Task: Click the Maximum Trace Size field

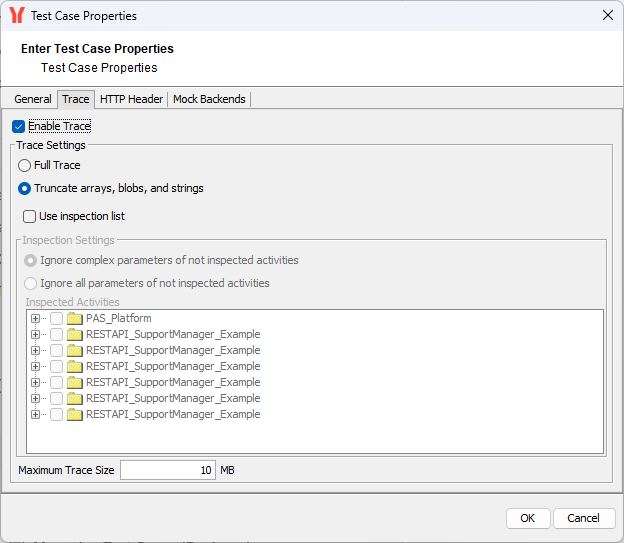Action: click(x=167, y=470)
